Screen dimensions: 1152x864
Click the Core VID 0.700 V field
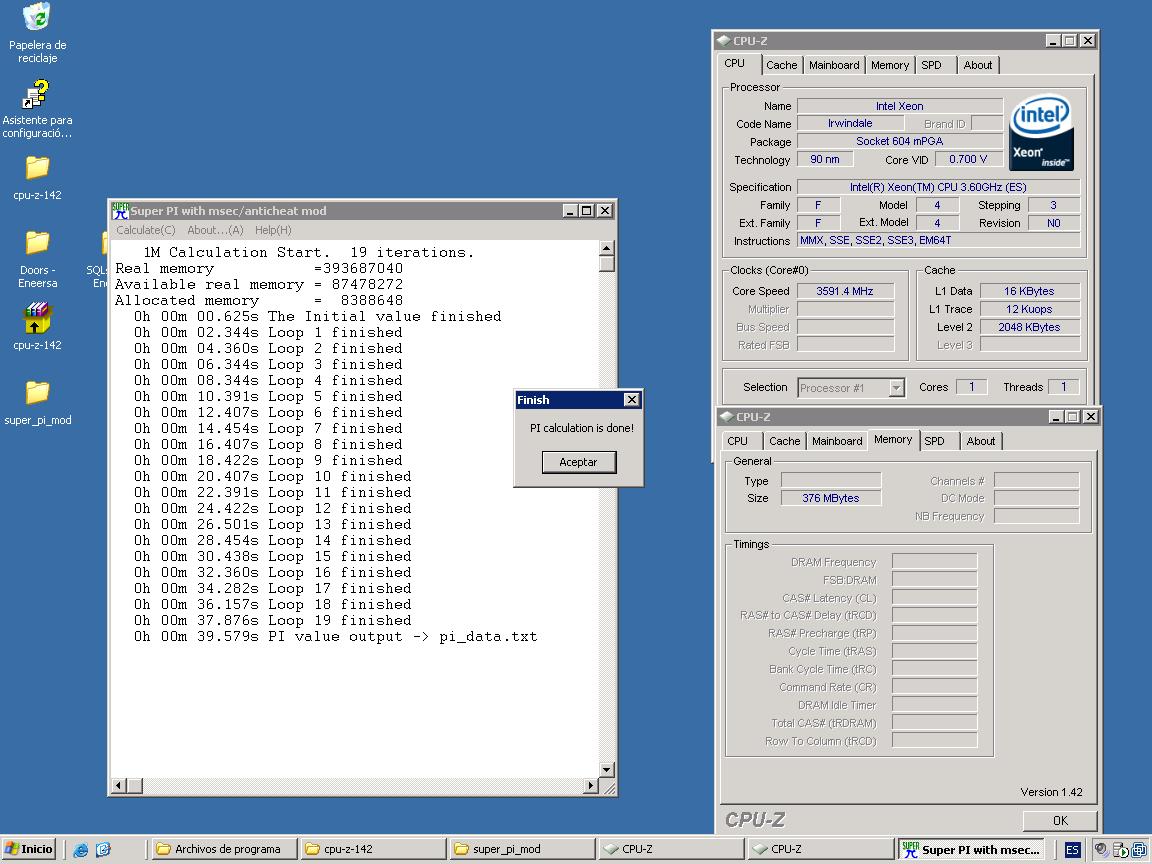coord(968,159)
